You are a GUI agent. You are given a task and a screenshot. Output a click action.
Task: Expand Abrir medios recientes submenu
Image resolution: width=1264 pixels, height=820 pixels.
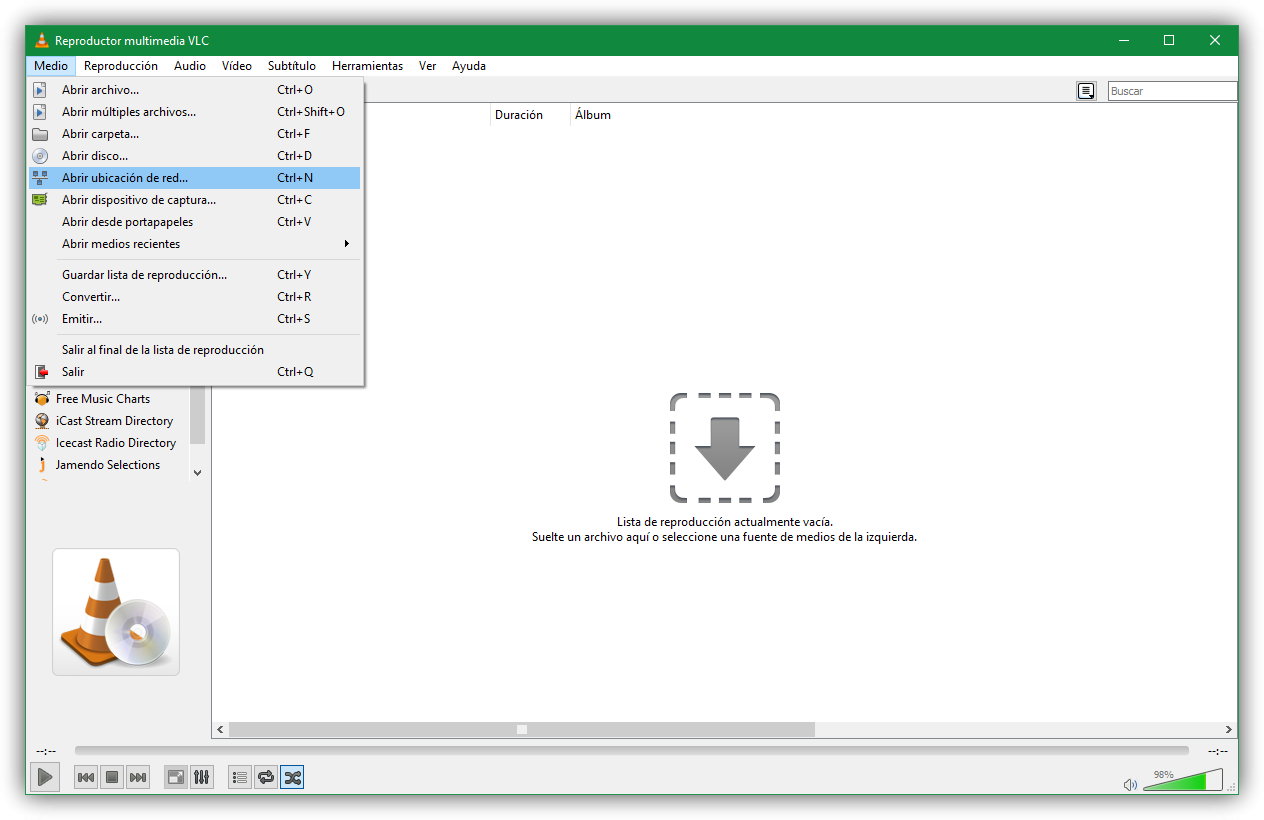(195, 244)
